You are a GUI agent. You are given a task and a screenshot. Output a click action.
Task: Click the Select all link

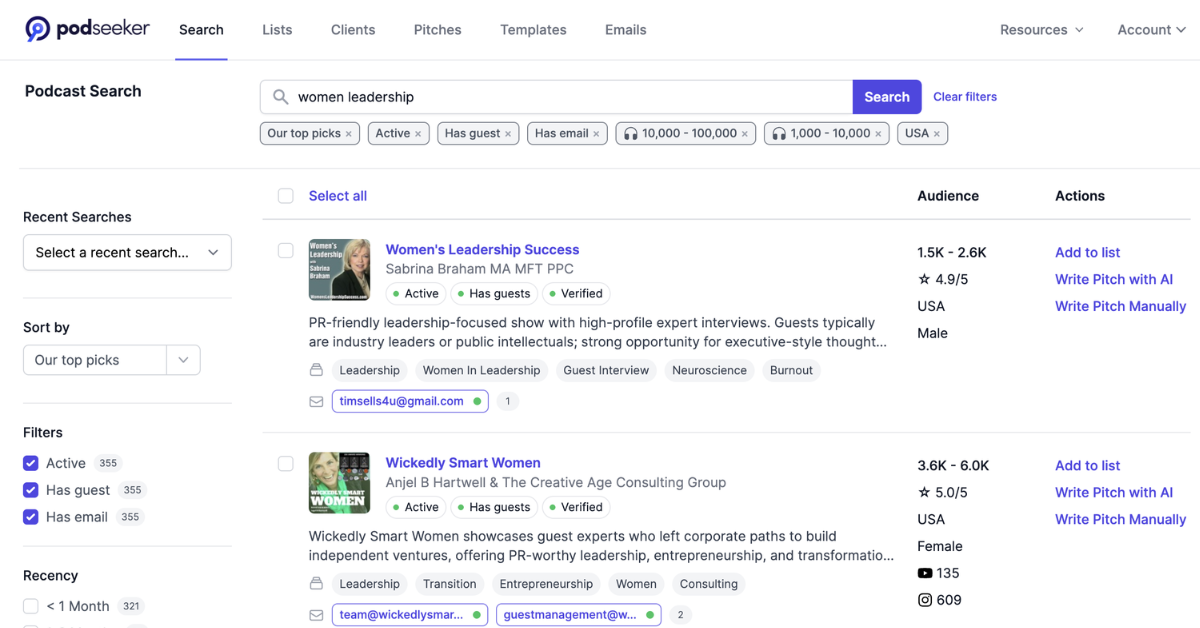pyautogui.click(x=338, y=196)
